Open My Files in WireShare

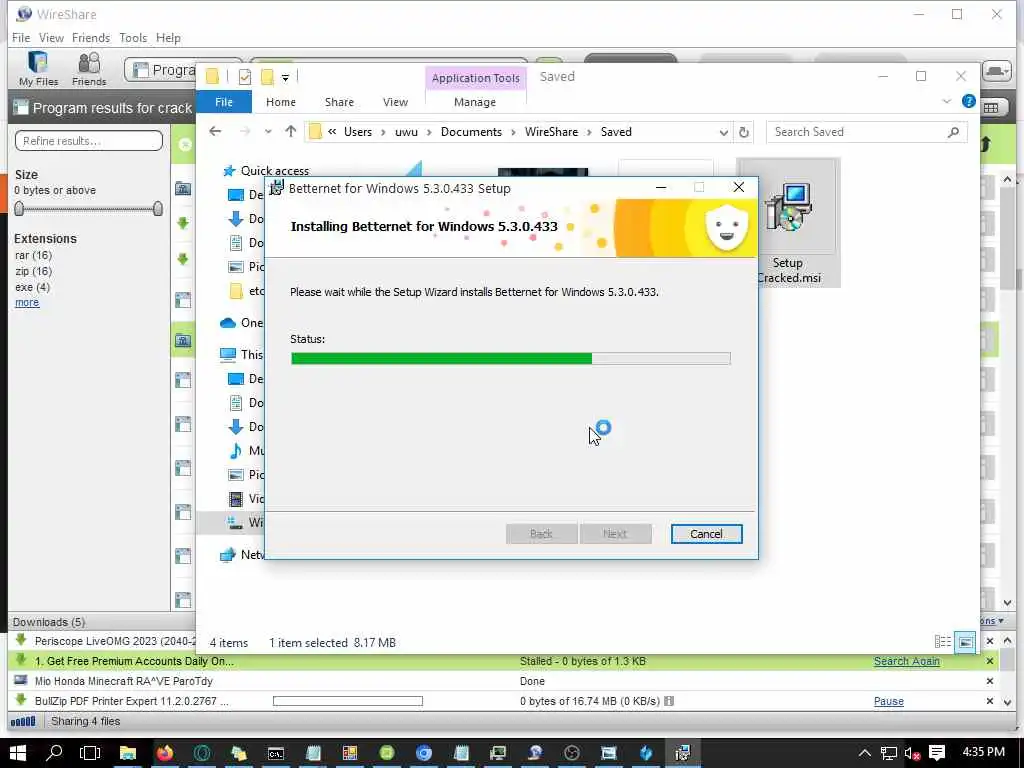[38, 69]
